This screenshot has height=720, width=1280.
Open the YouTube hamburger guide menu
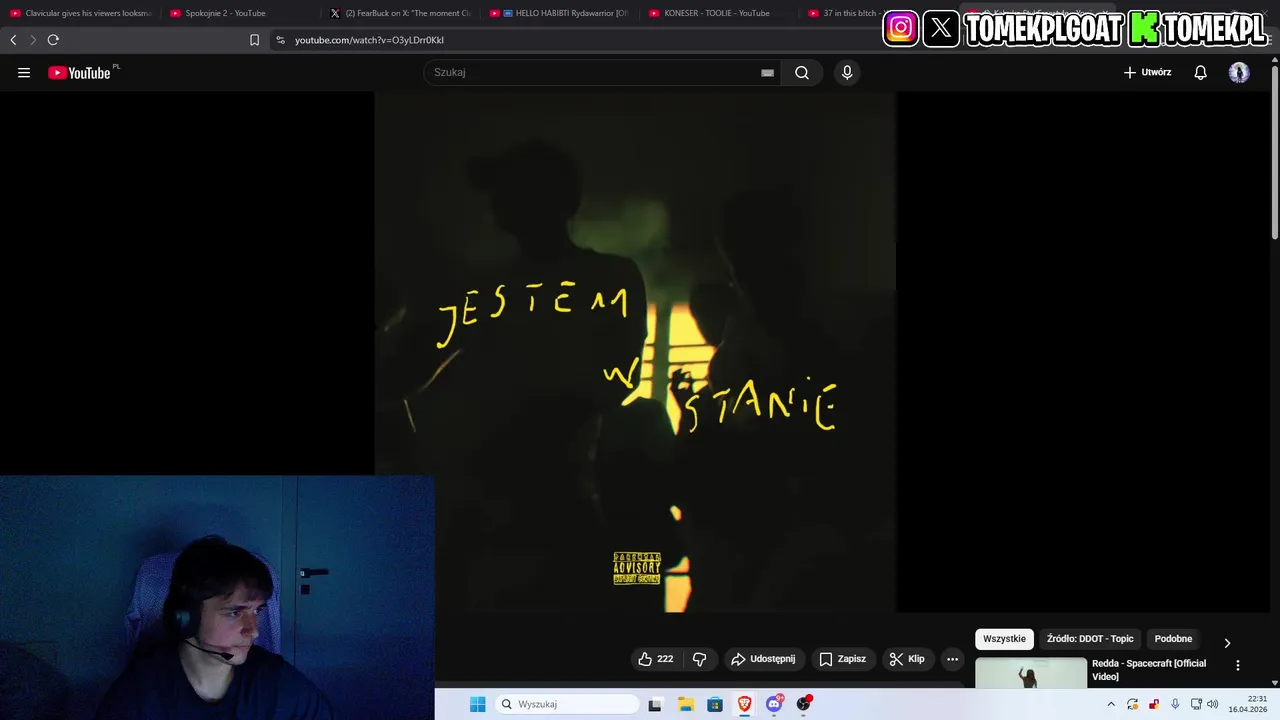tap(24, 72)
